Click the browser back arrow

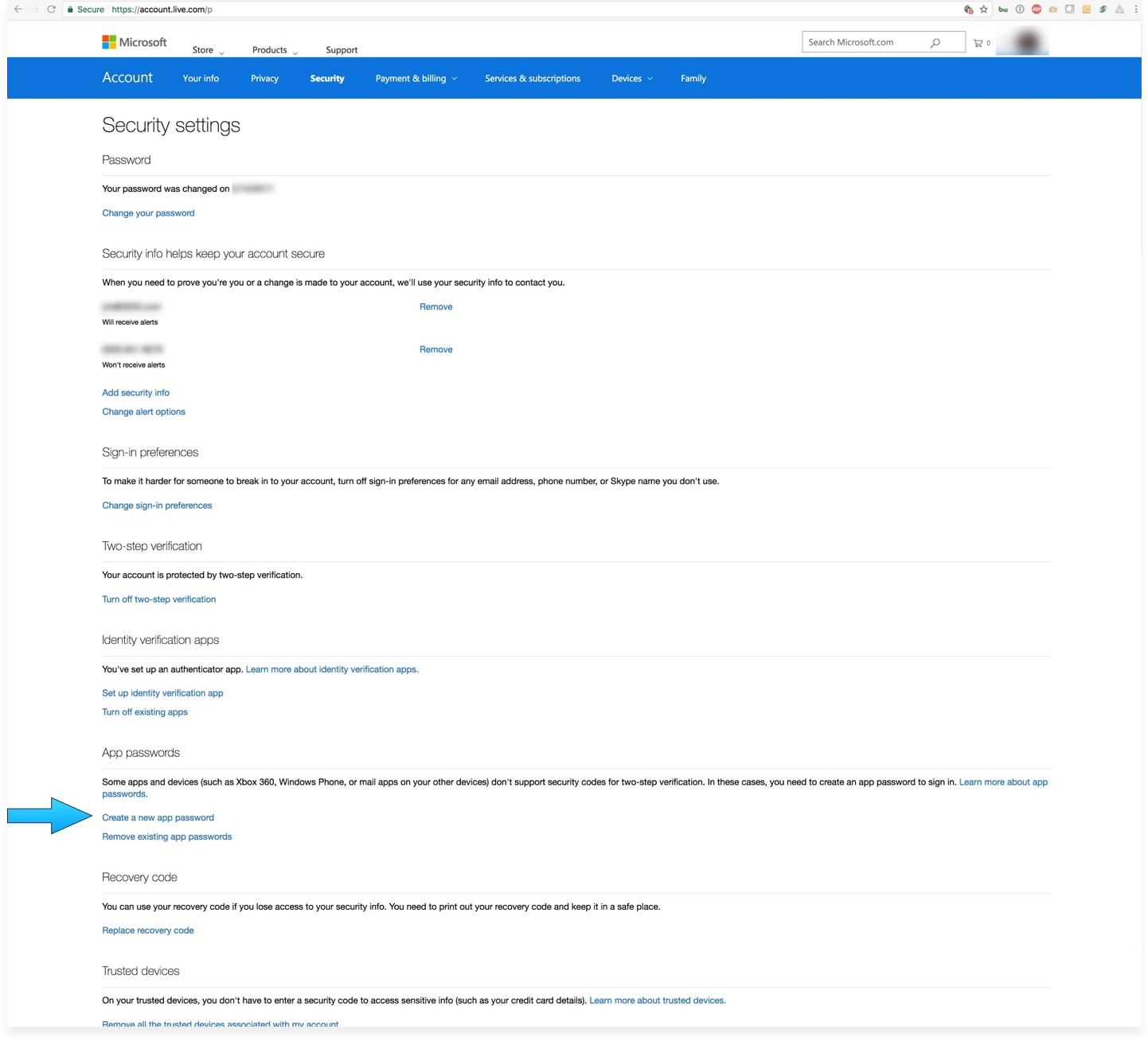[18, 9]
